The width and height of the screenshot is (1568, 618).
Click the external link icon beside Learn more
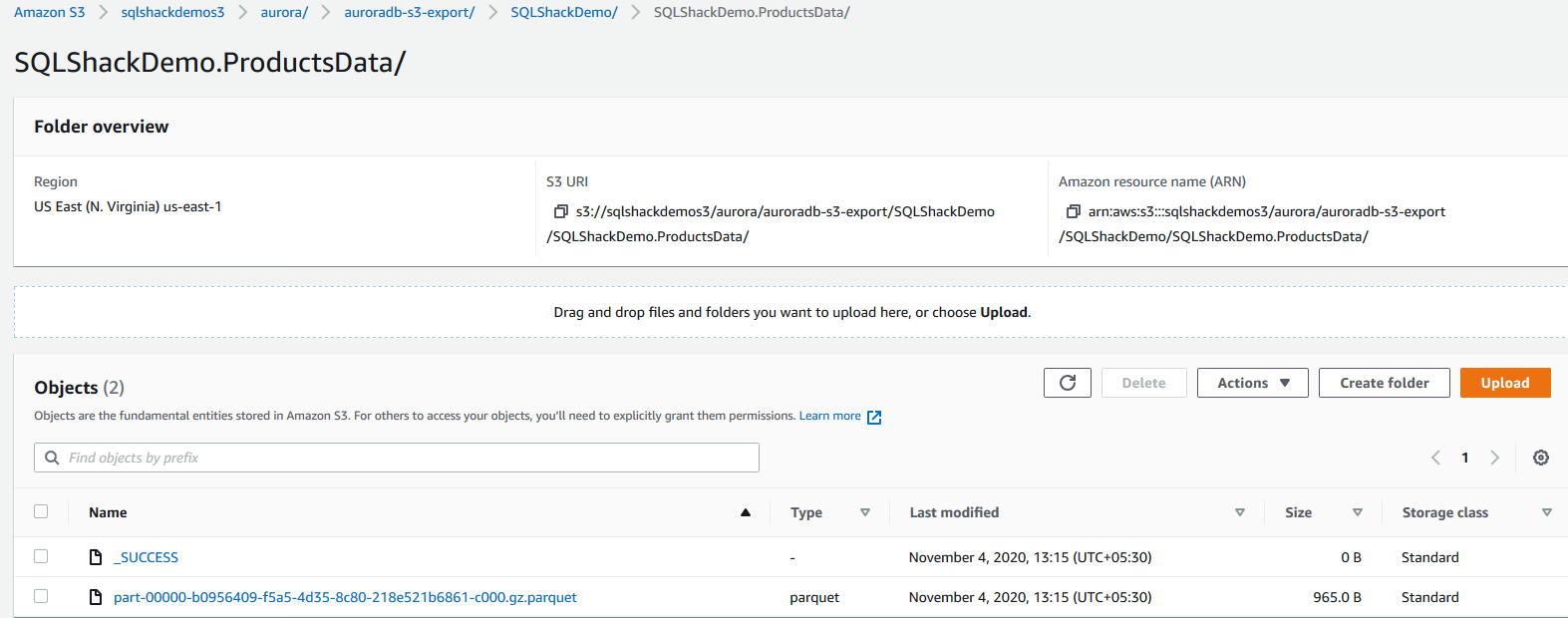pyautogui.click(x=874, y=417)
